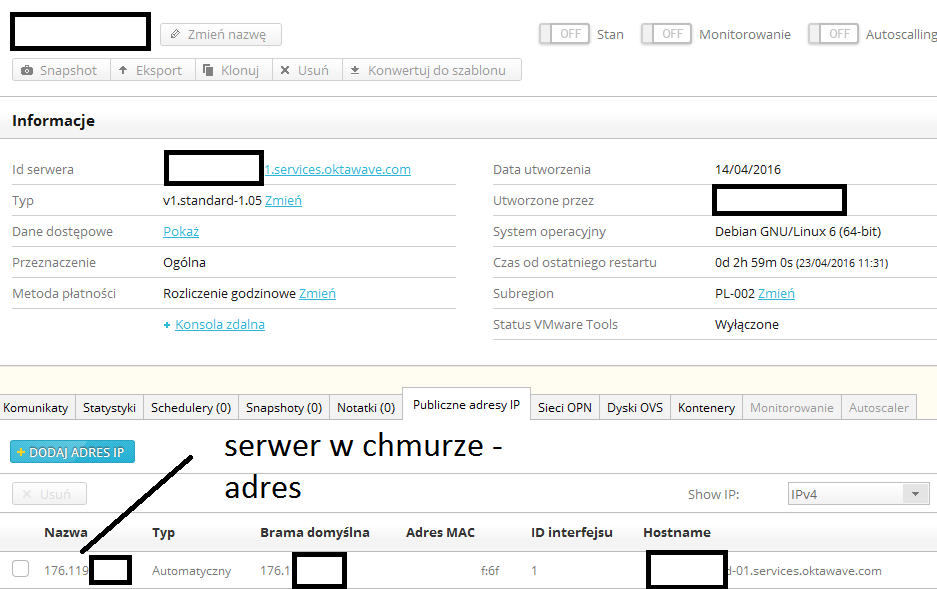The width and height of the screenshot is (937, 589).
Task: Switch to the Sieci OPN tab
Action: [x=565, y=407]
